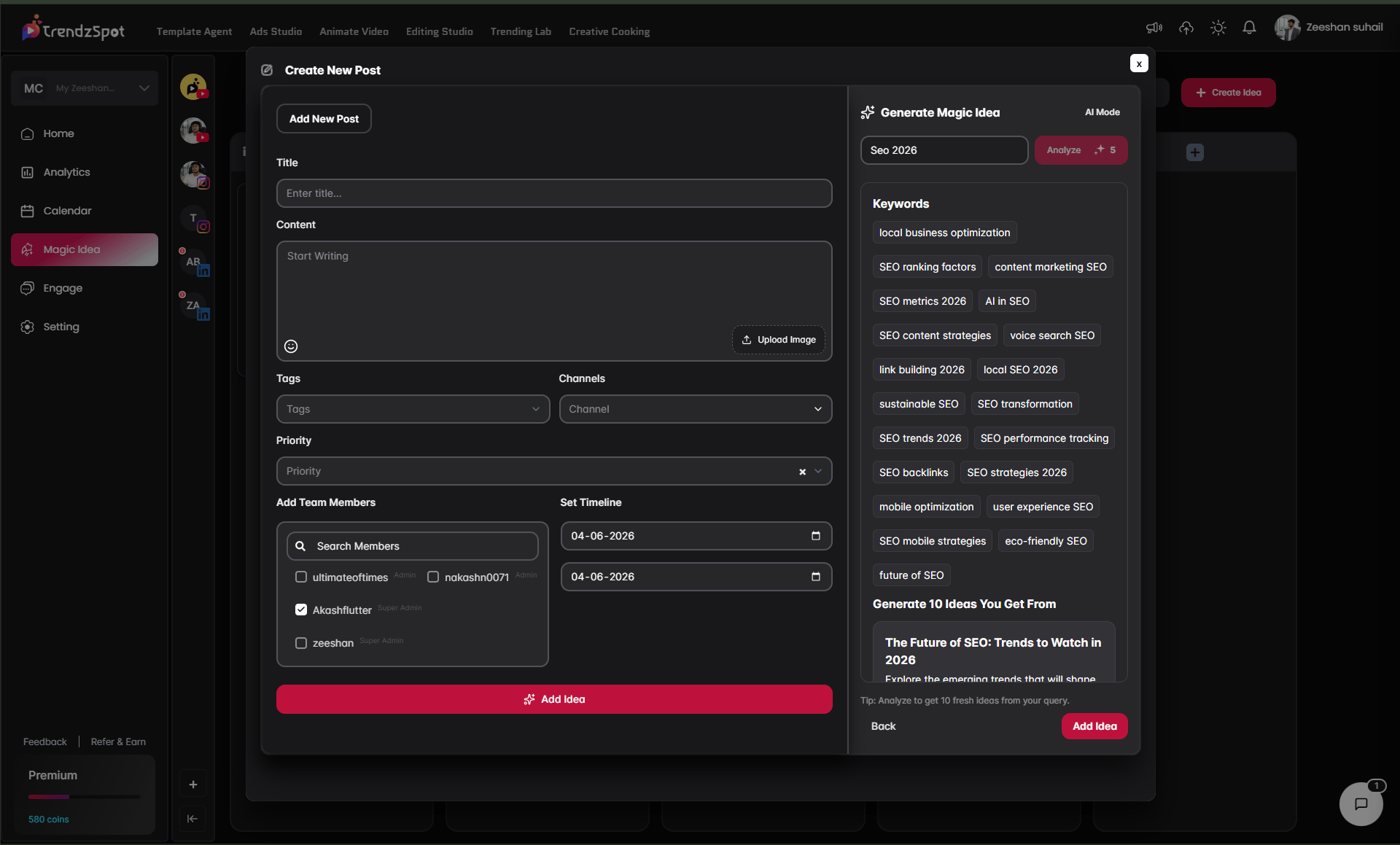Uncheck the Akashflutter member checkbox
The width and height of the screenshot is (1400, 845).
coord(301,610)
